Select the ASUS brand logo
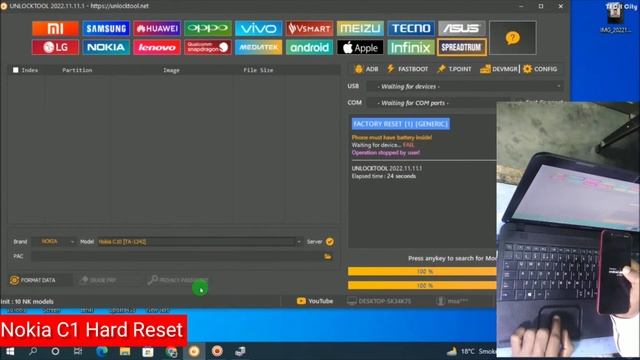 pos(462,28)
